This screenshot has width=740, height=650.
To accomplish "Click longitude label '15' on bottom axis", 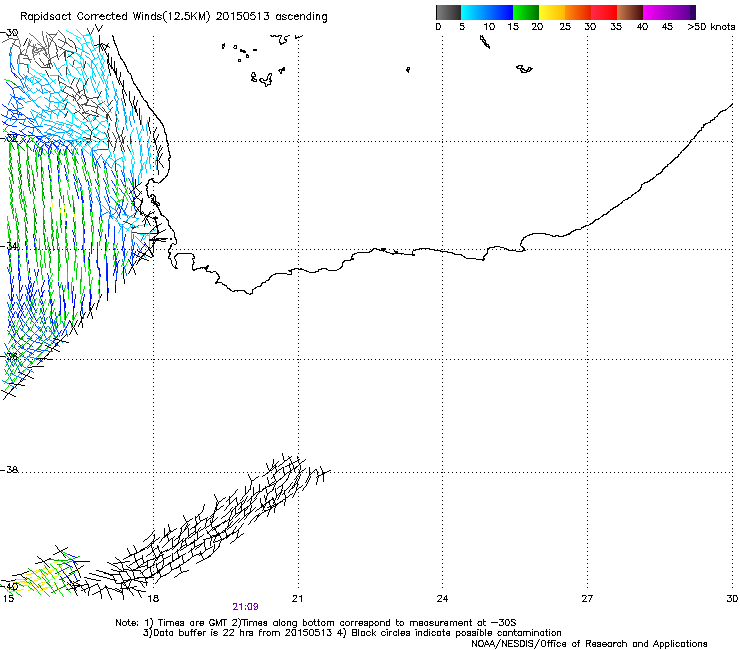I will (x=8, y=599).
